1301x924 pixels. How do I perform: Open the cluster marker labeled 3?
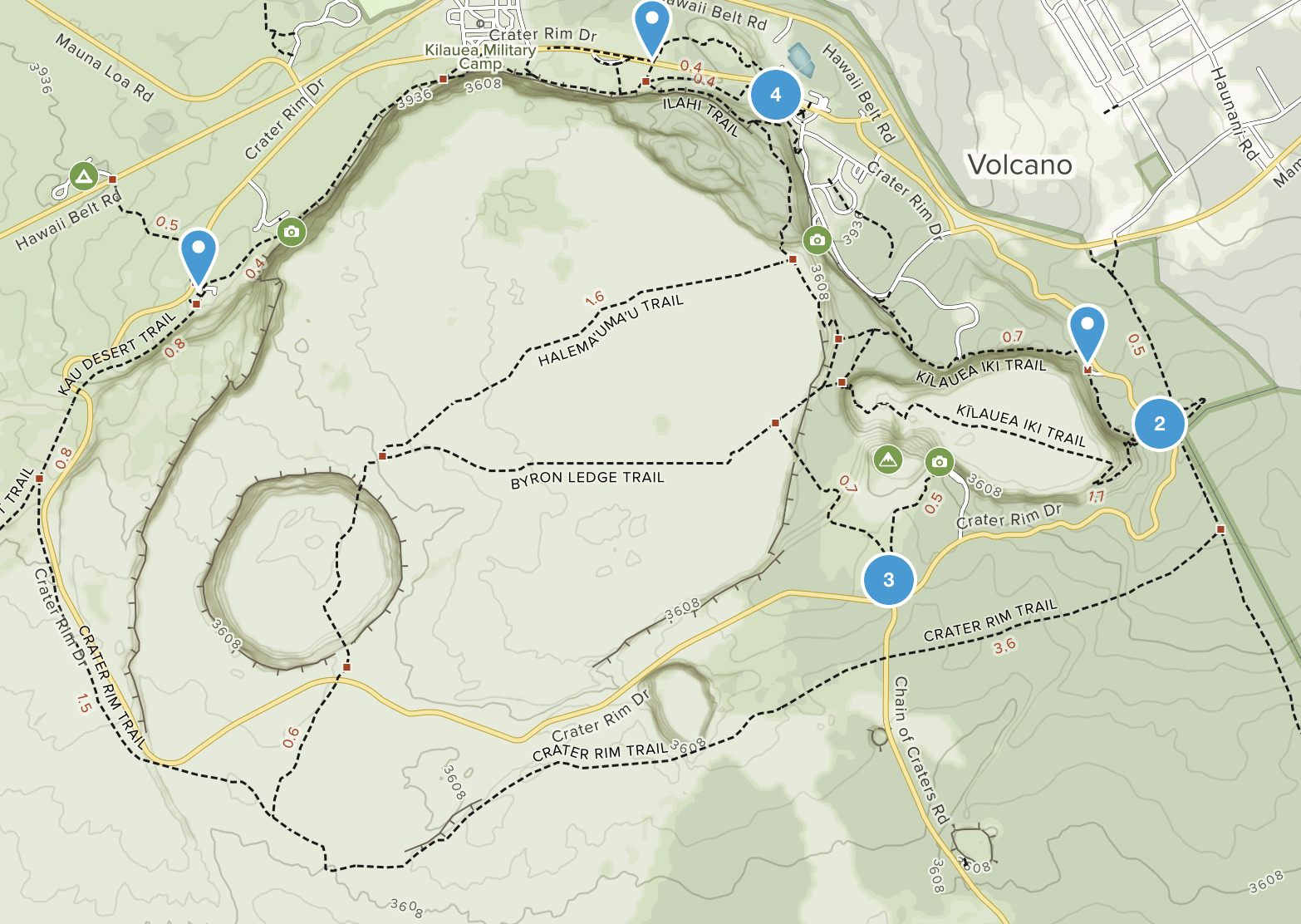click(x=889, y=579)
